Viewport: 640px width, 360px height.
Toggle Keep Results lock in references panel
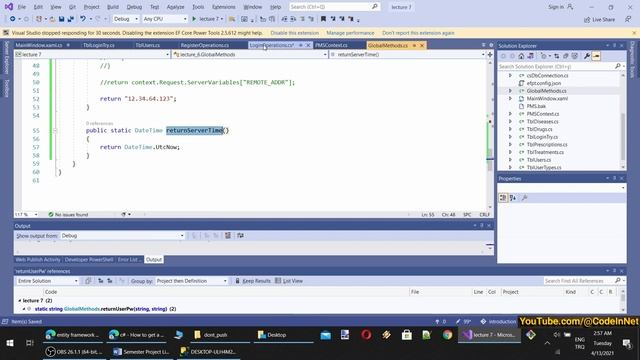253,281
